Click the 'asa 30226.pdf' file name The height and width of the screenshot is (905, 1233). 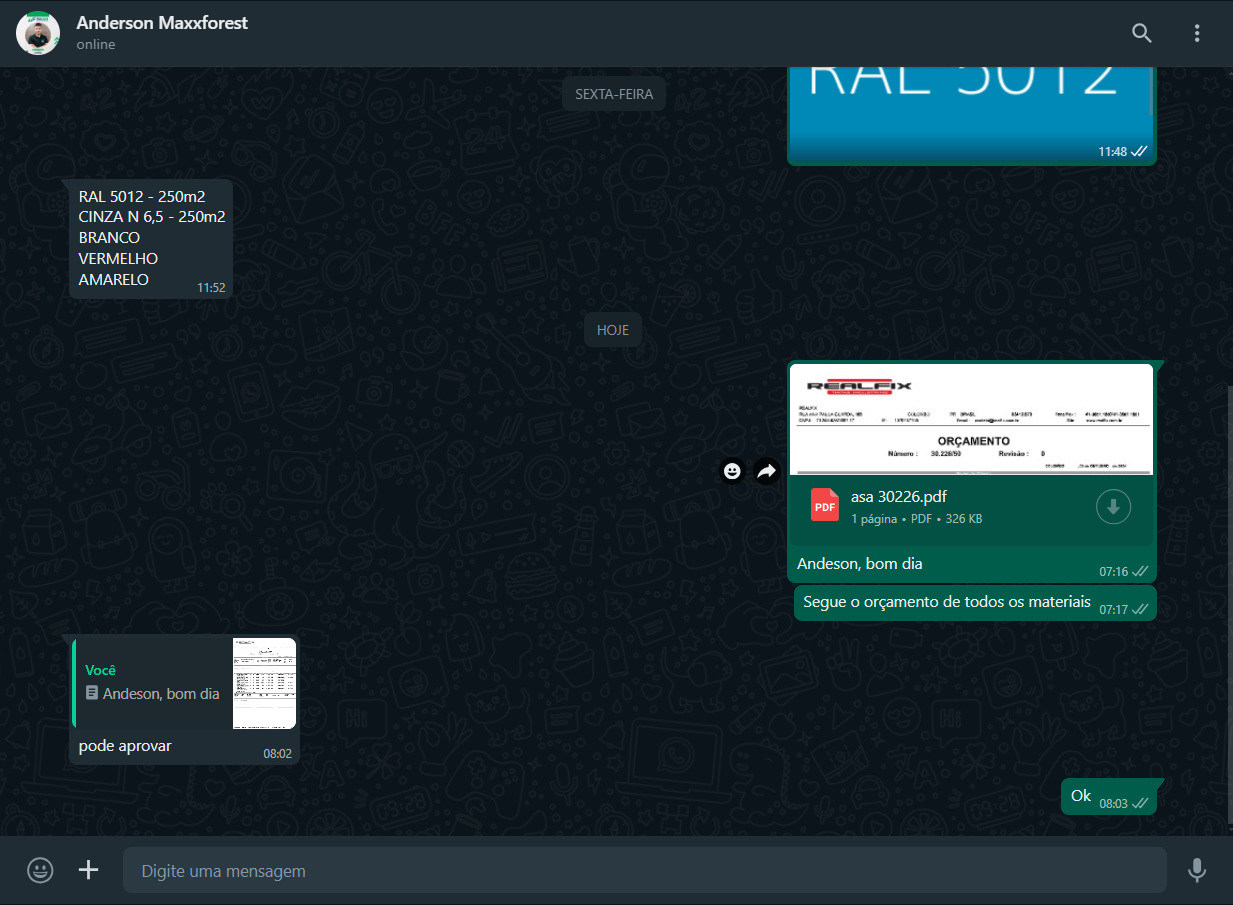[898, 497]
